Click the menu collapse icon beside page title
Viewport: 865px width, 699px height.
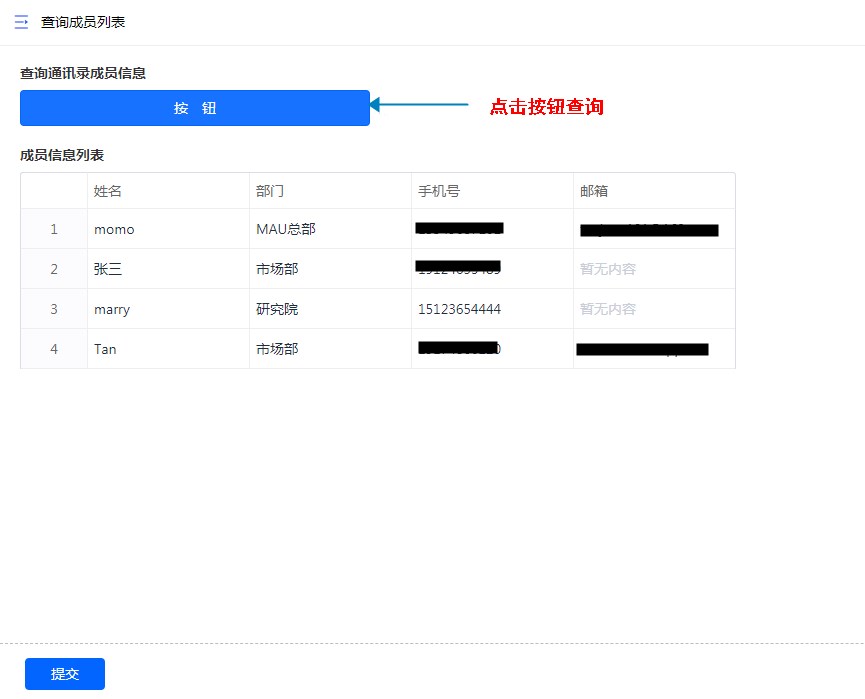point(21,22)
